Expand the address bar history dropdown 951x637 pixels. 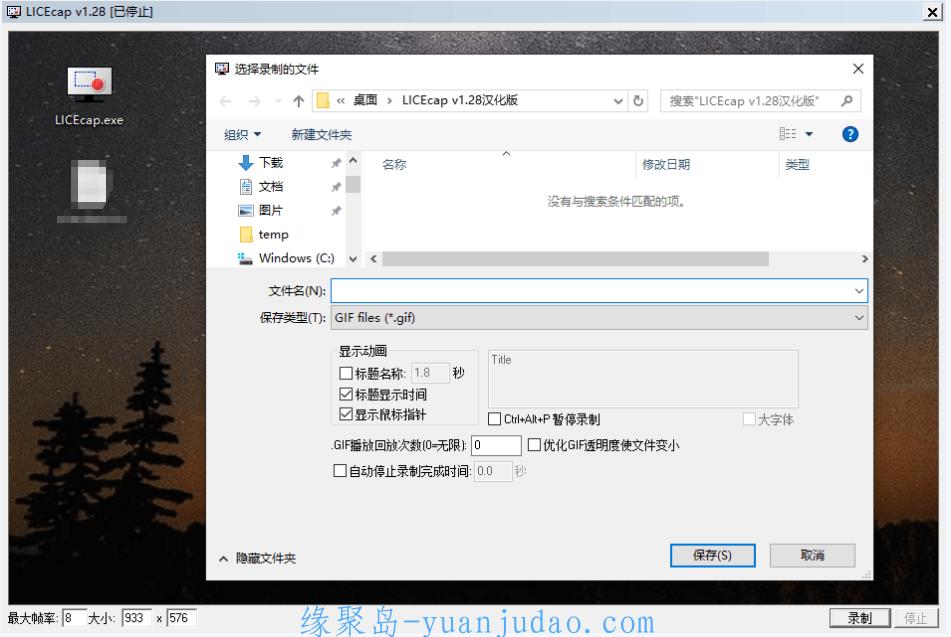click(x=618, y=101)
